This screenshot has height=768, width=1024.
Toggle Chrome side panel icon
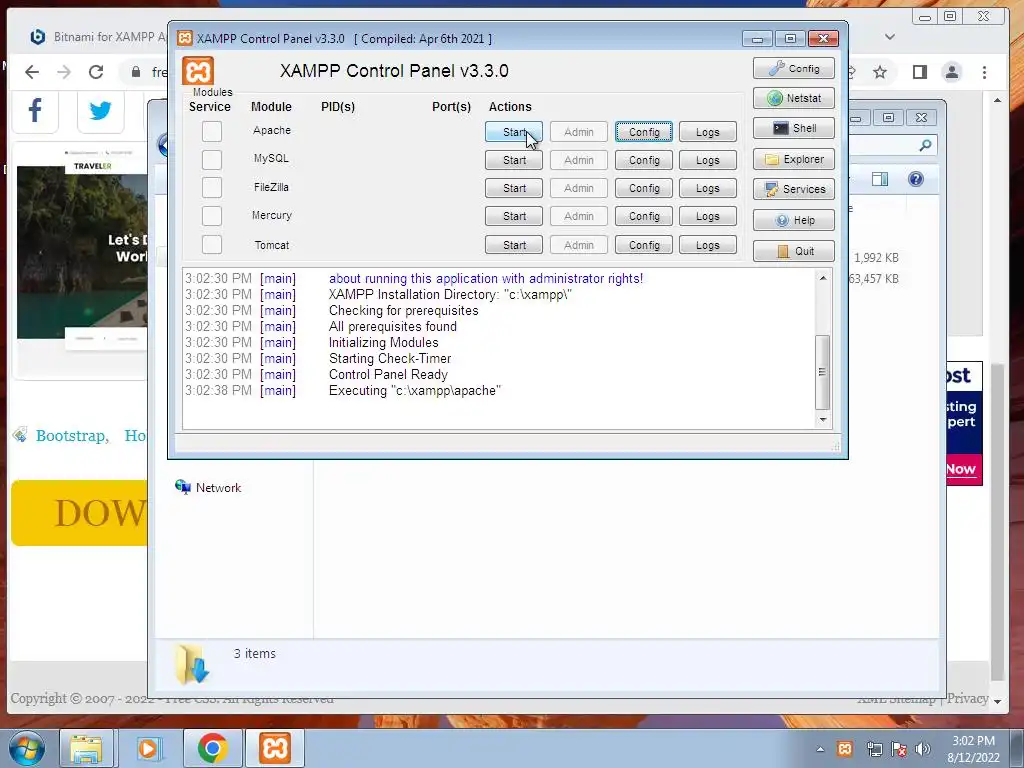(920, 72)
